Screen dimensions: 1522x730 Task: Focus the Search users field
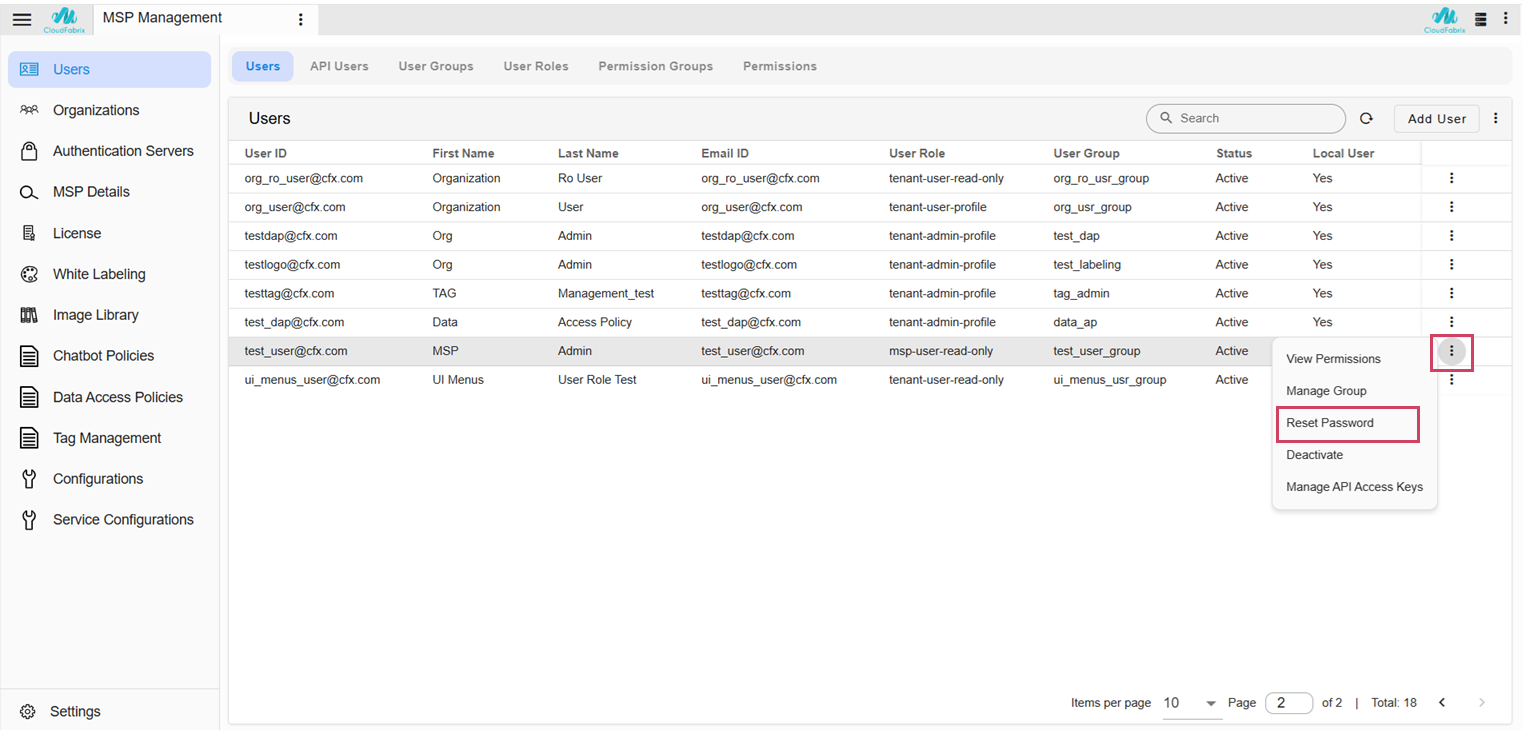pos(1246,118)
